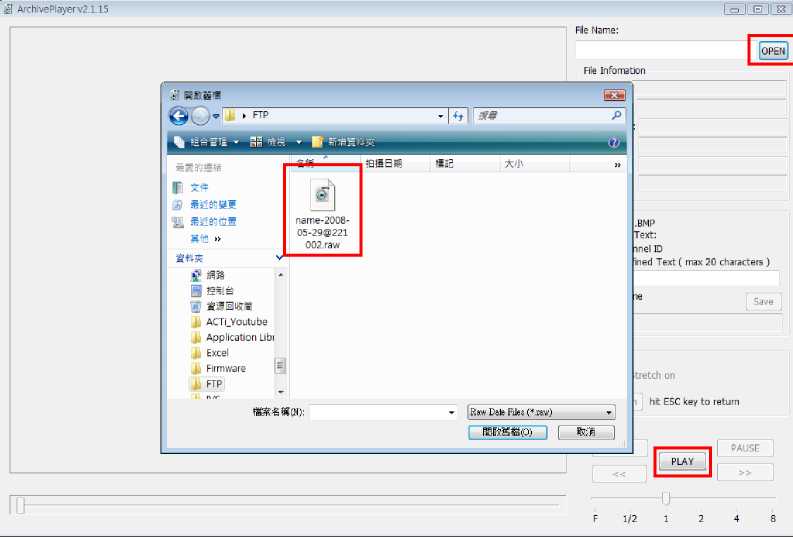Open the views menu in dialog toolbar
793x537 pixels.
pos(275,142)
